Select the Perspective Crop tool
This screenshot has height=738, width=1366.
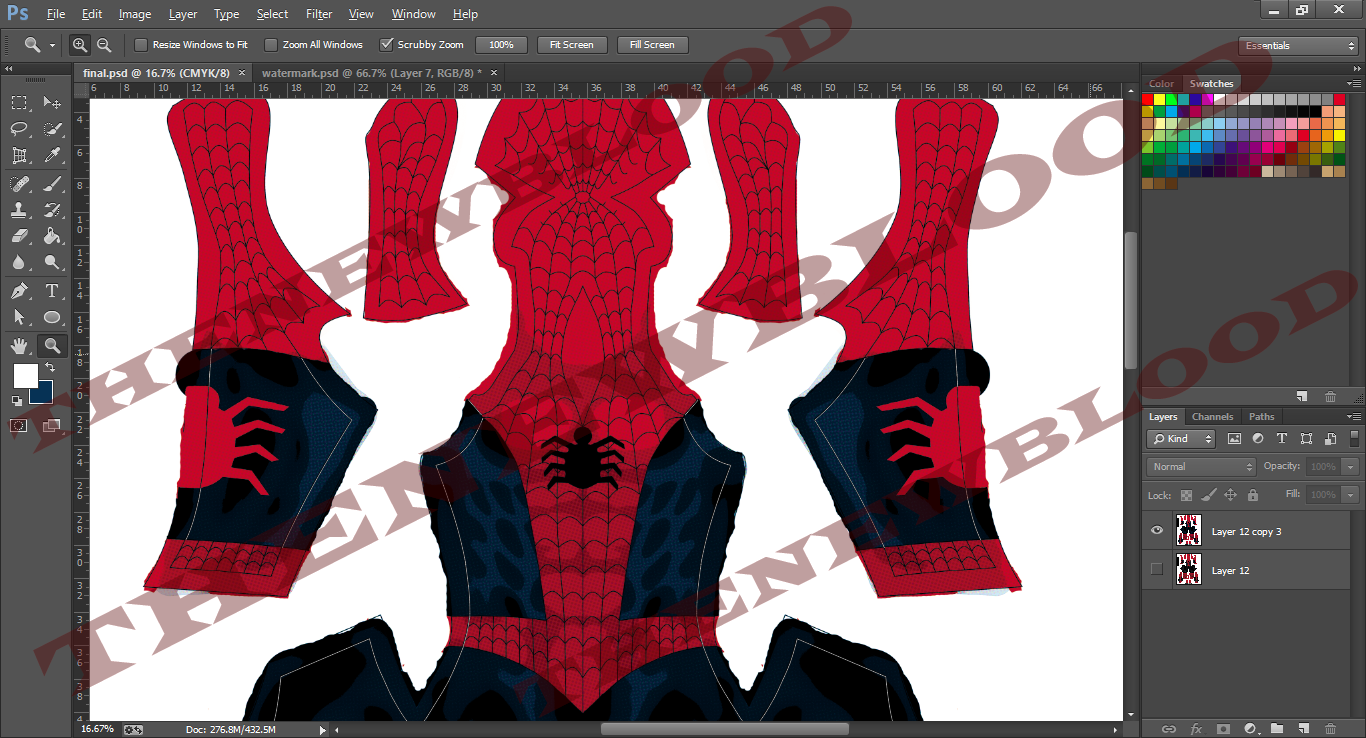point(19,156)
